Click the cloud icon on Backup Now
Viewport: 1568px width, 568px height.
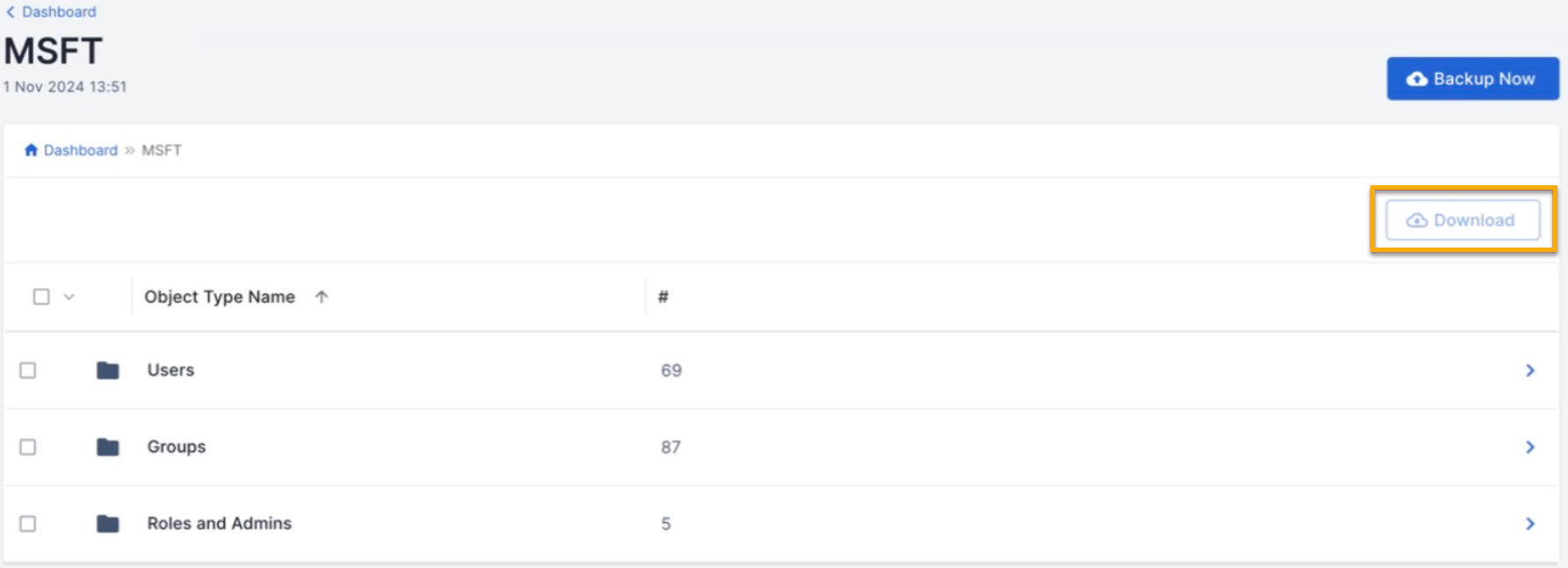(1416, 79)
